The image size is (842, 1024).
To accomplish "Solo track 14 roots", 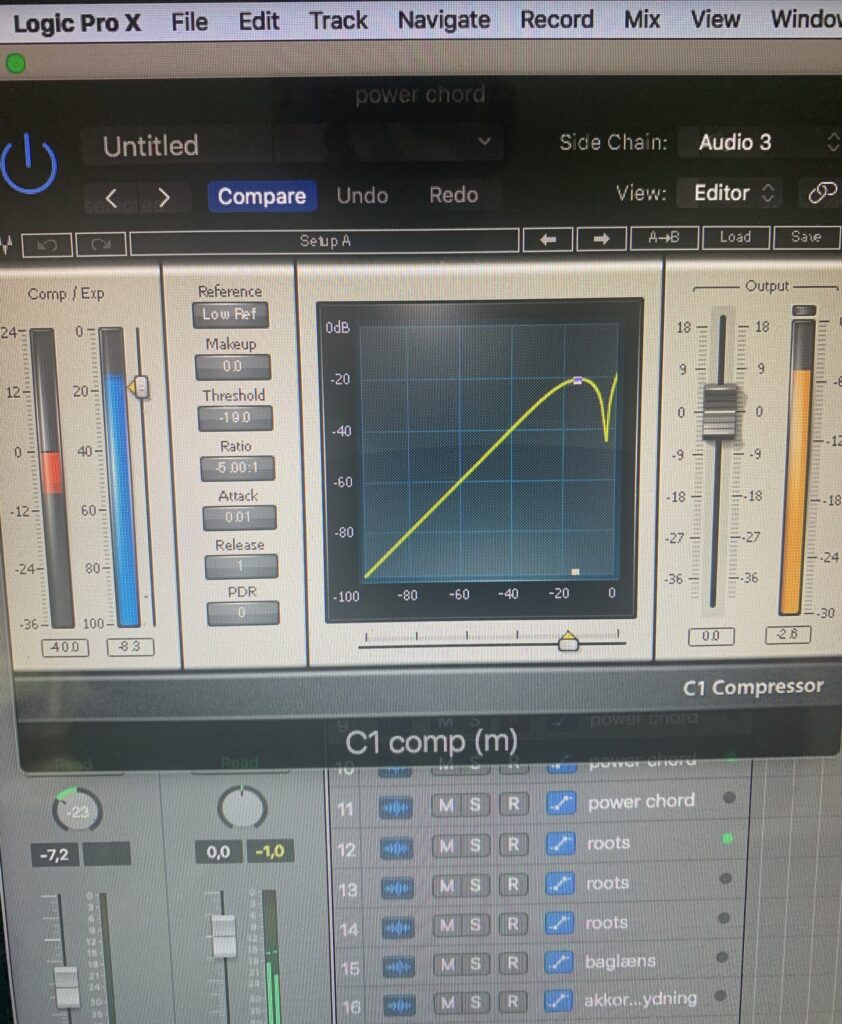I will tap(475, 925).
